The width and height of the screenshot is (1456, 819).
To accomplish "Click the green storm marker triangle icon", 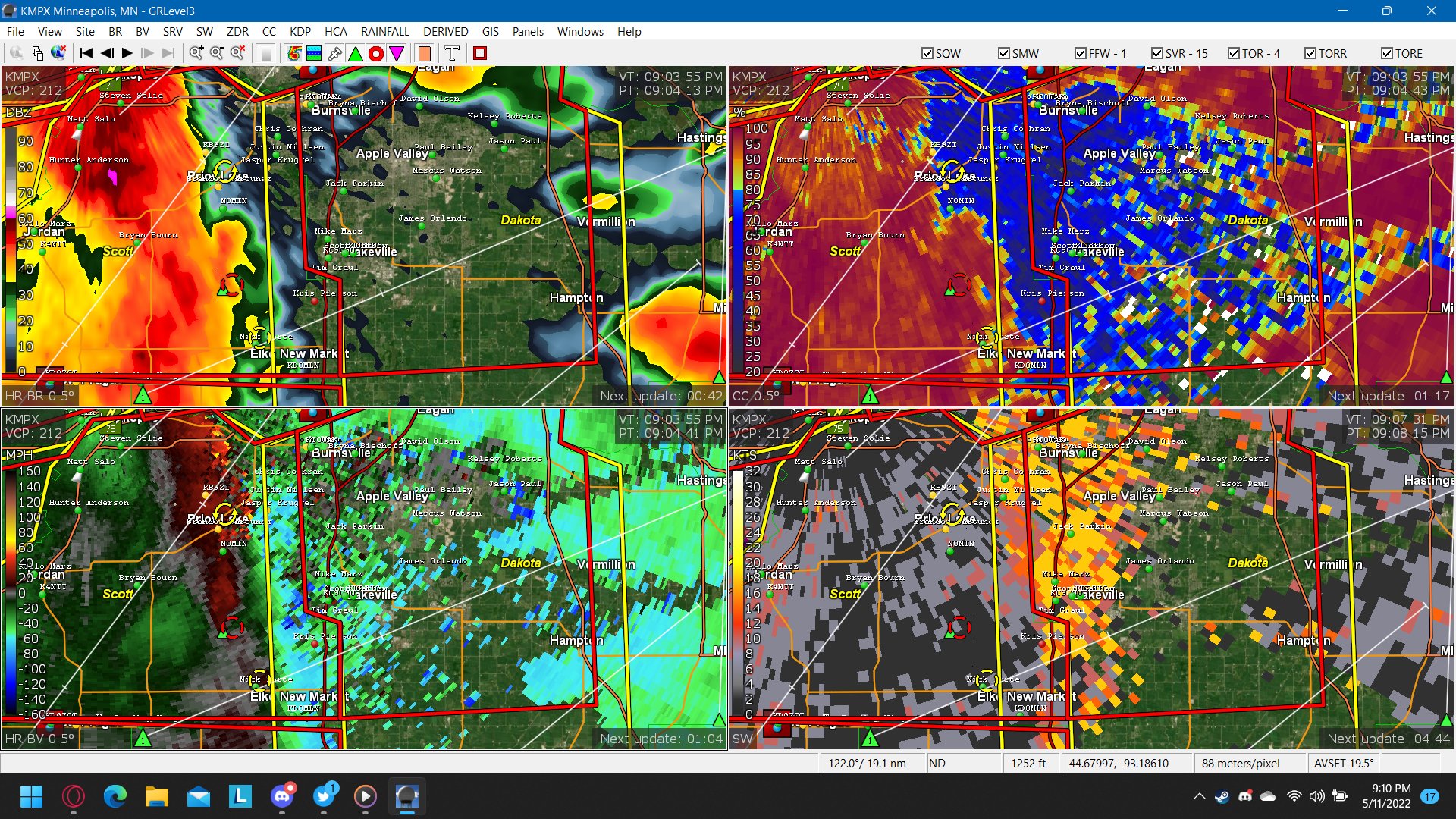I will coord(355,53).
